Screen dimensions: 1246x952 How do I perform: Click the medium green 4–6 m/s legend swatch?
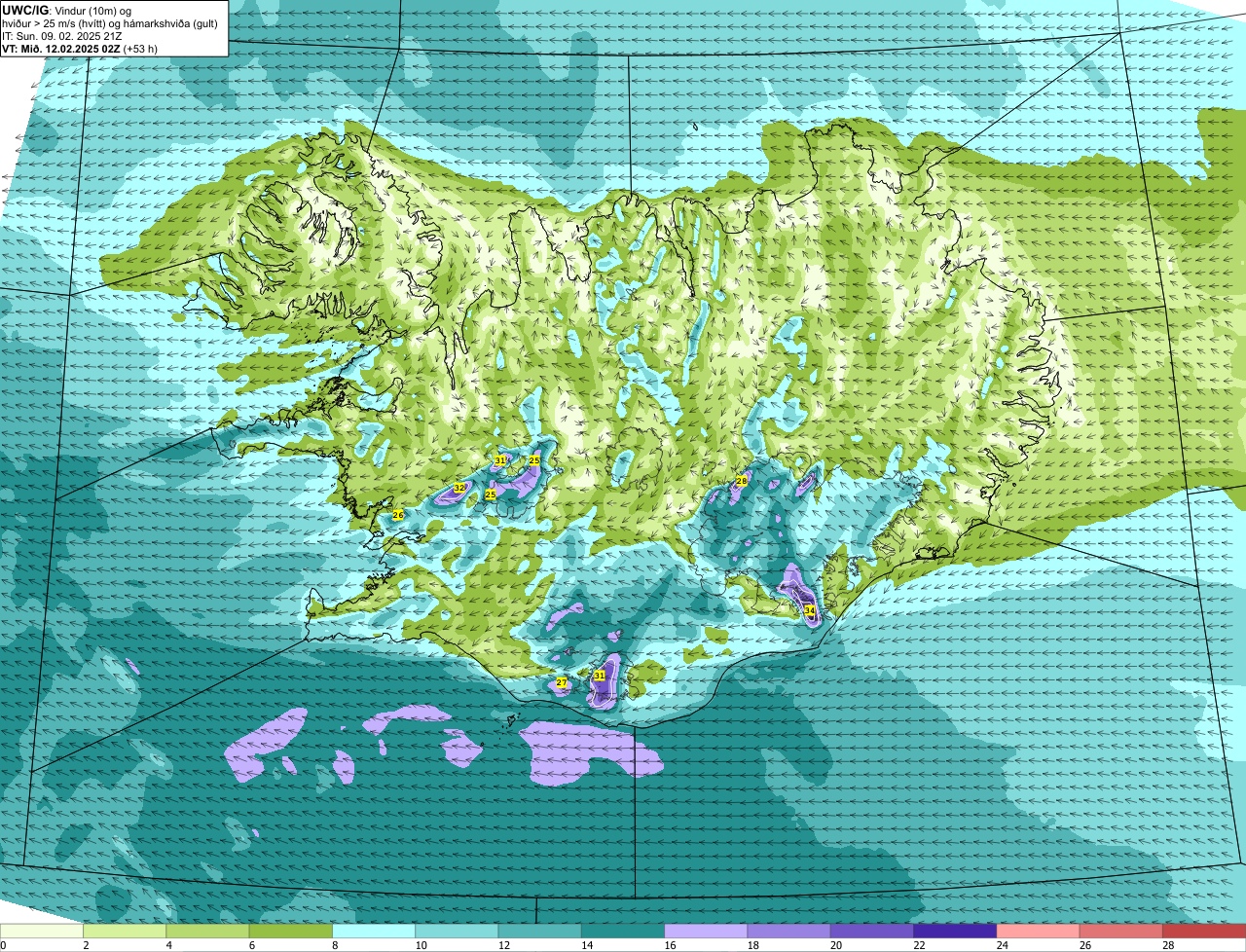[x=207, y=932]
